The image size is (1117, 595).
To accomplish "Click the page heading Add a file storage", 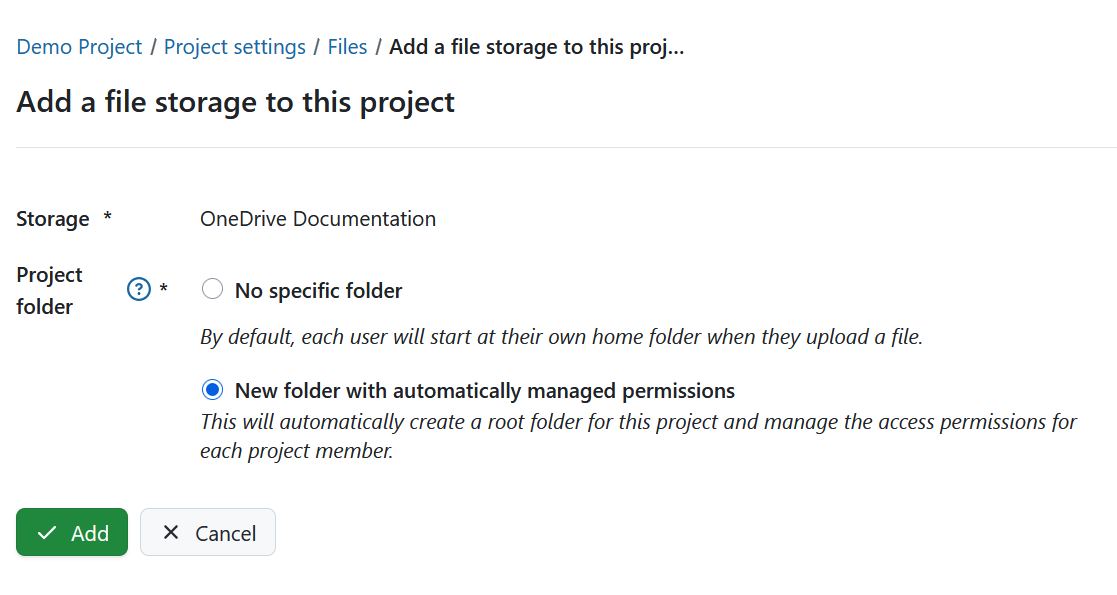I will [234, 101].
